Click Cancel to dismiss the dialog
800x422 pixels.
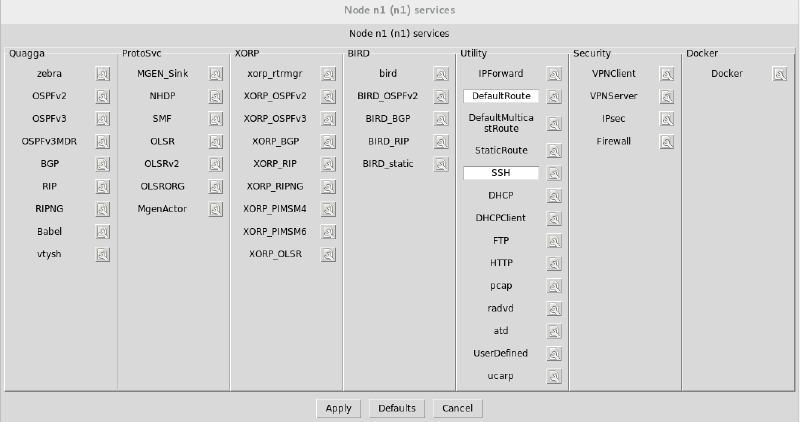[457, 408]
